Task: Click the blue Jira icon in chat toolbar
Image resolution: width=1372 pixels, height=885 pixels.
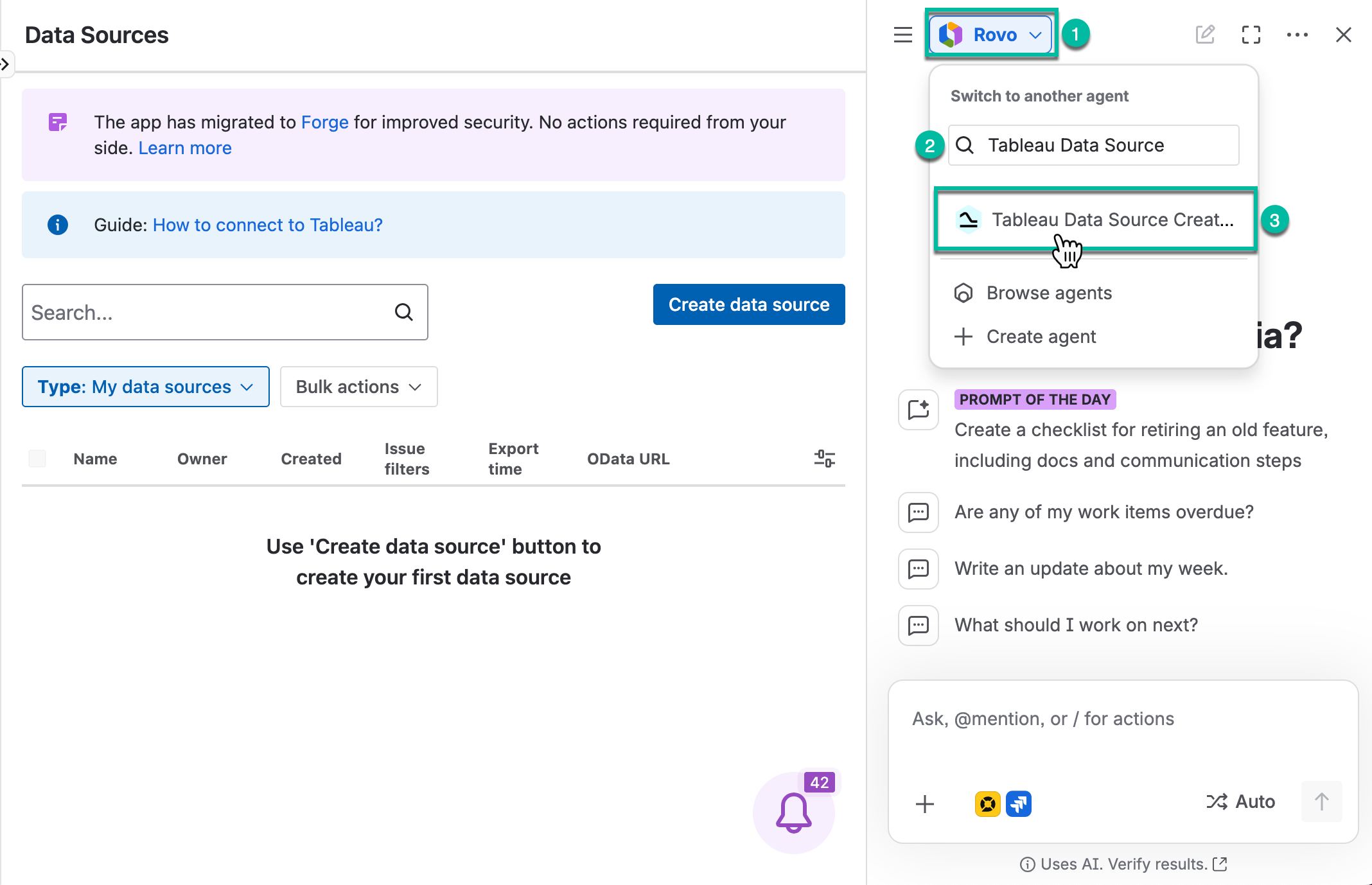Action: point(1019,803)
